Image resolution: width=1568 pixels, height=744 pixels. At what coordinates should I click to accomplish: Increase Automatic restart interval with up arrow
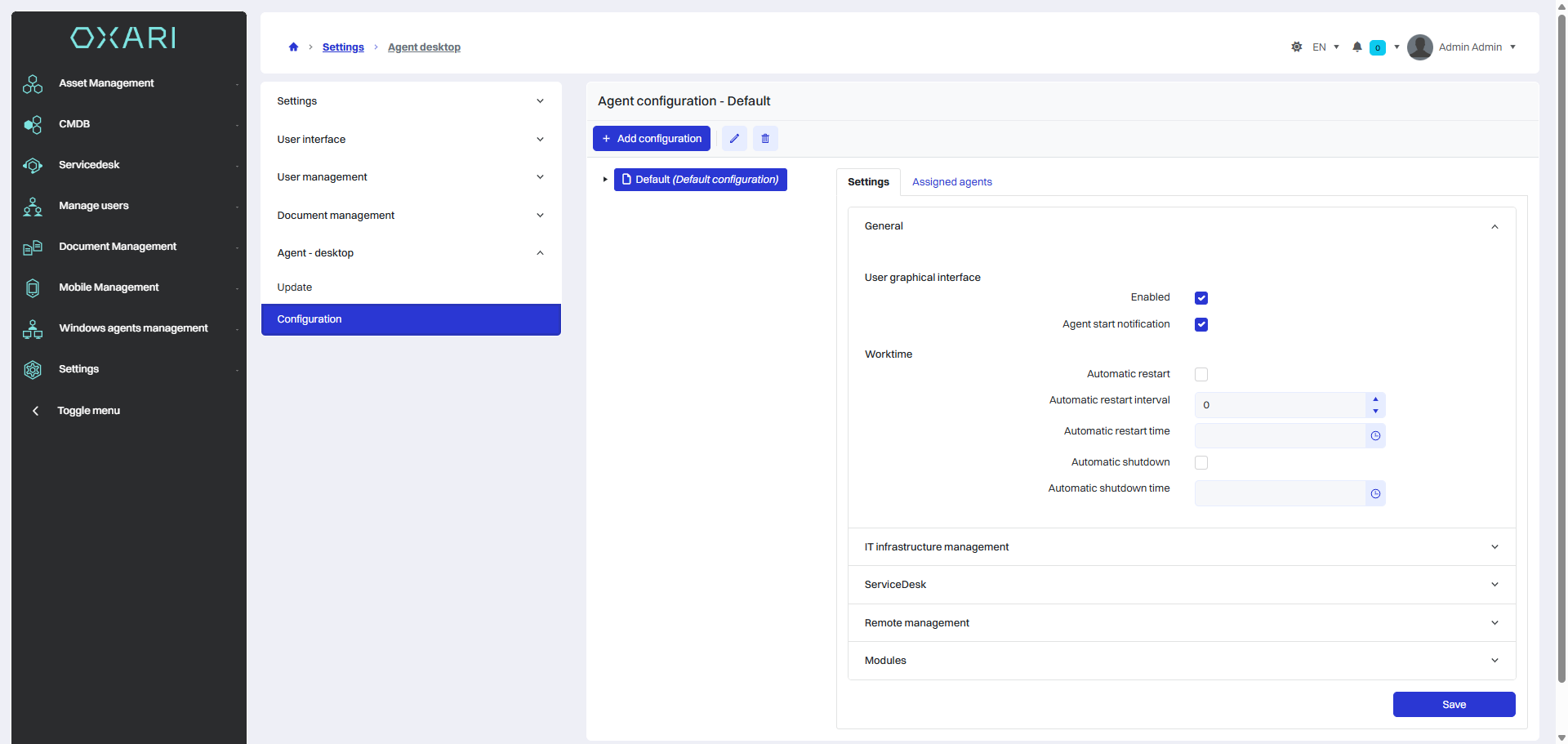tap(1375, 399)
